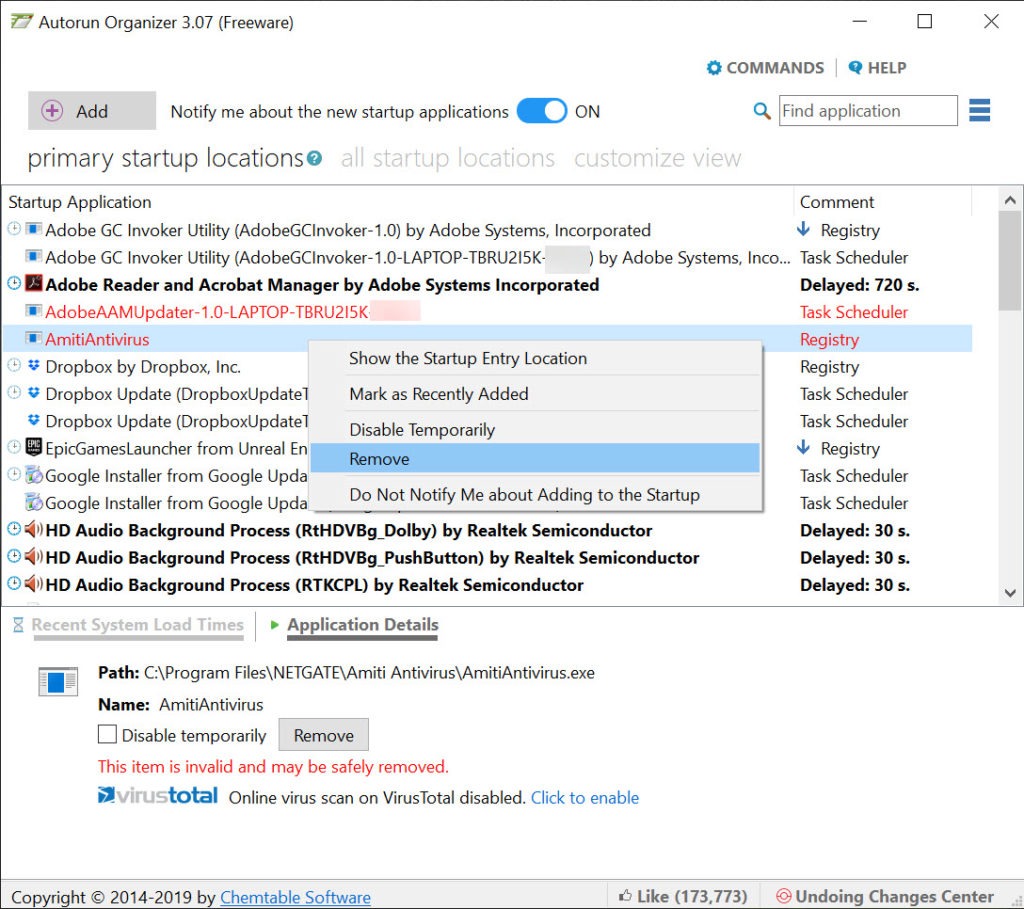1024x909 pixels.
Task: Select primary startup locations tab
Action: 165,158
